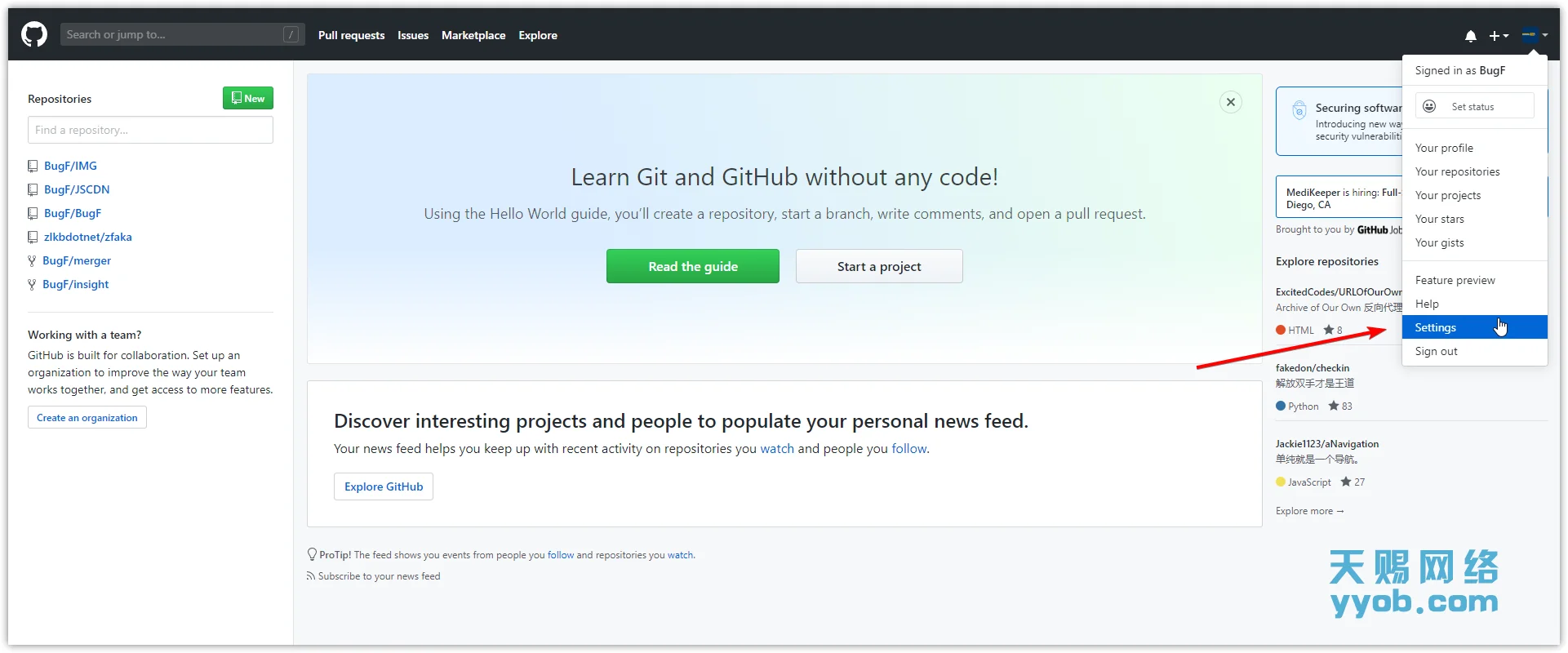Click Subscribe to your news feed
The width and height of the screenshot is (1568, 653).
tap(379, 576)
